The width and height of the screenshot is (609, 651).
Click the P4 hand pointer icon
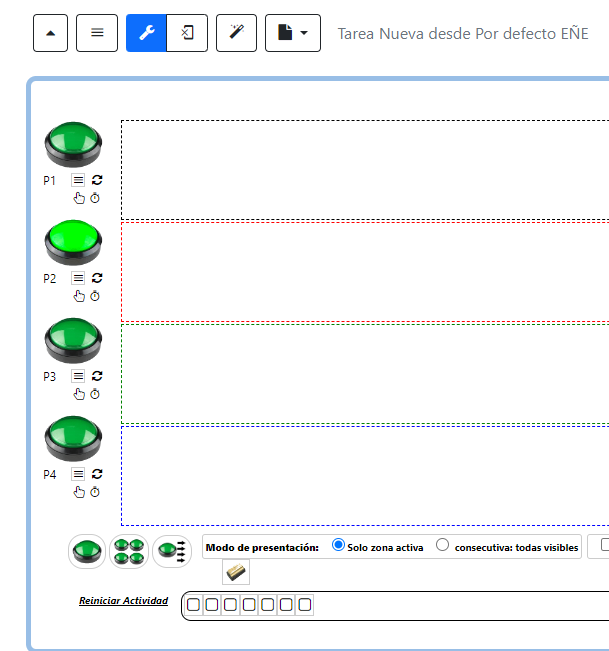pyautogui.click(x=79, y=492)
